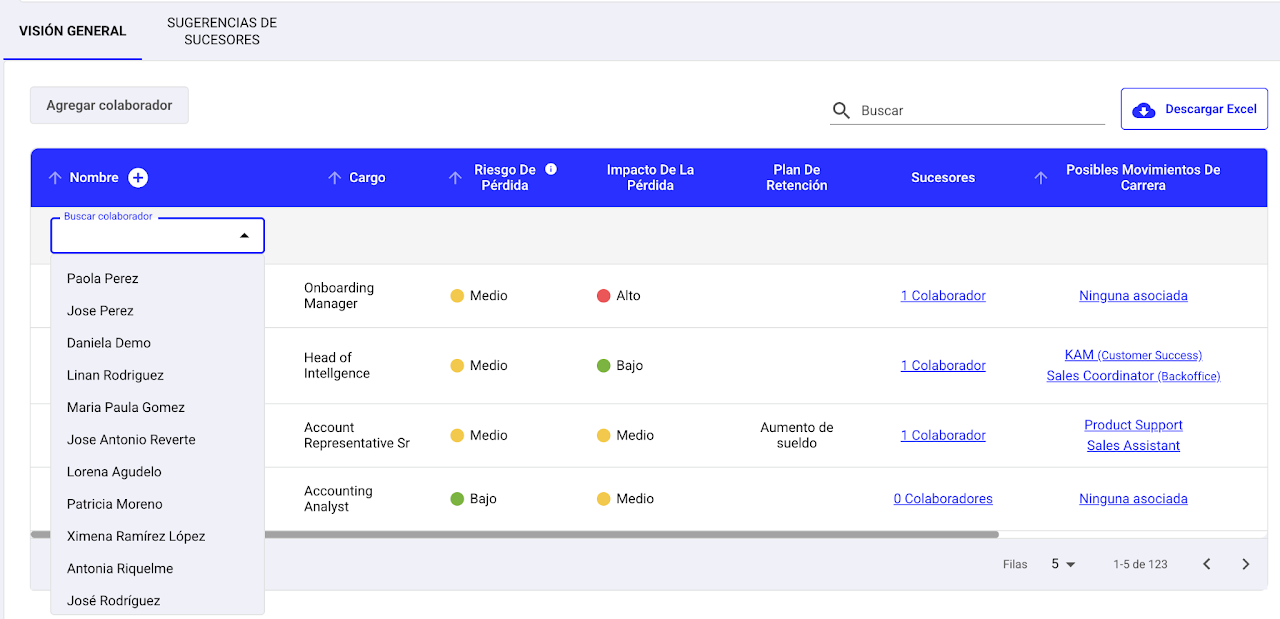Click the Descargar Excel button

click(x=1194, y=109)
